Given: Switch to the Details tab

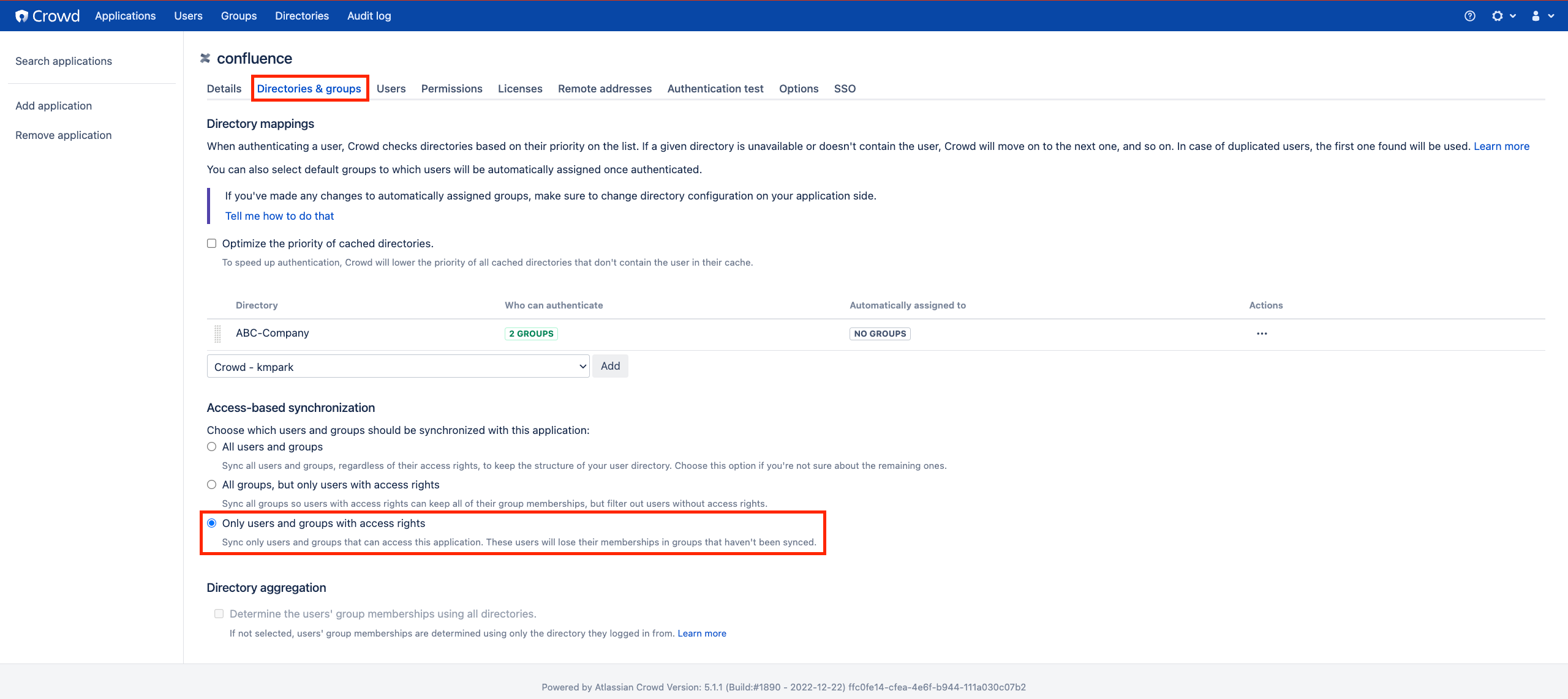Looking at the screenshot, I should tap(224, 89).
